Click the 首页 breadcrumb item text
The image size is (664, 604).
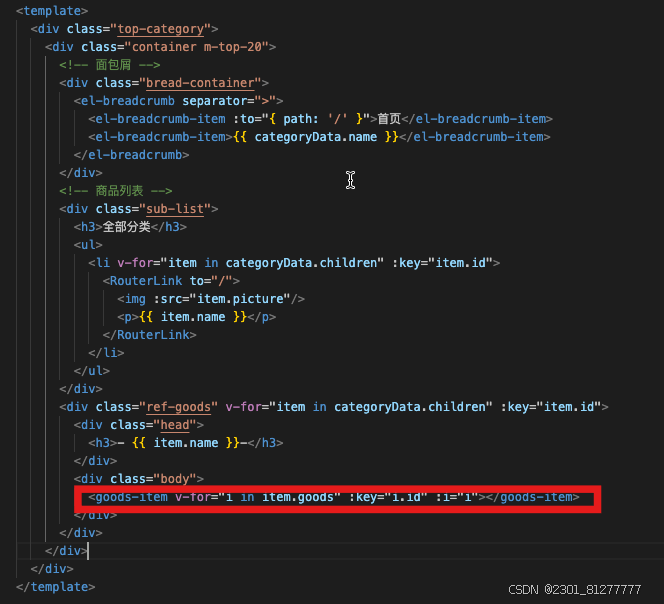(389, 119)
